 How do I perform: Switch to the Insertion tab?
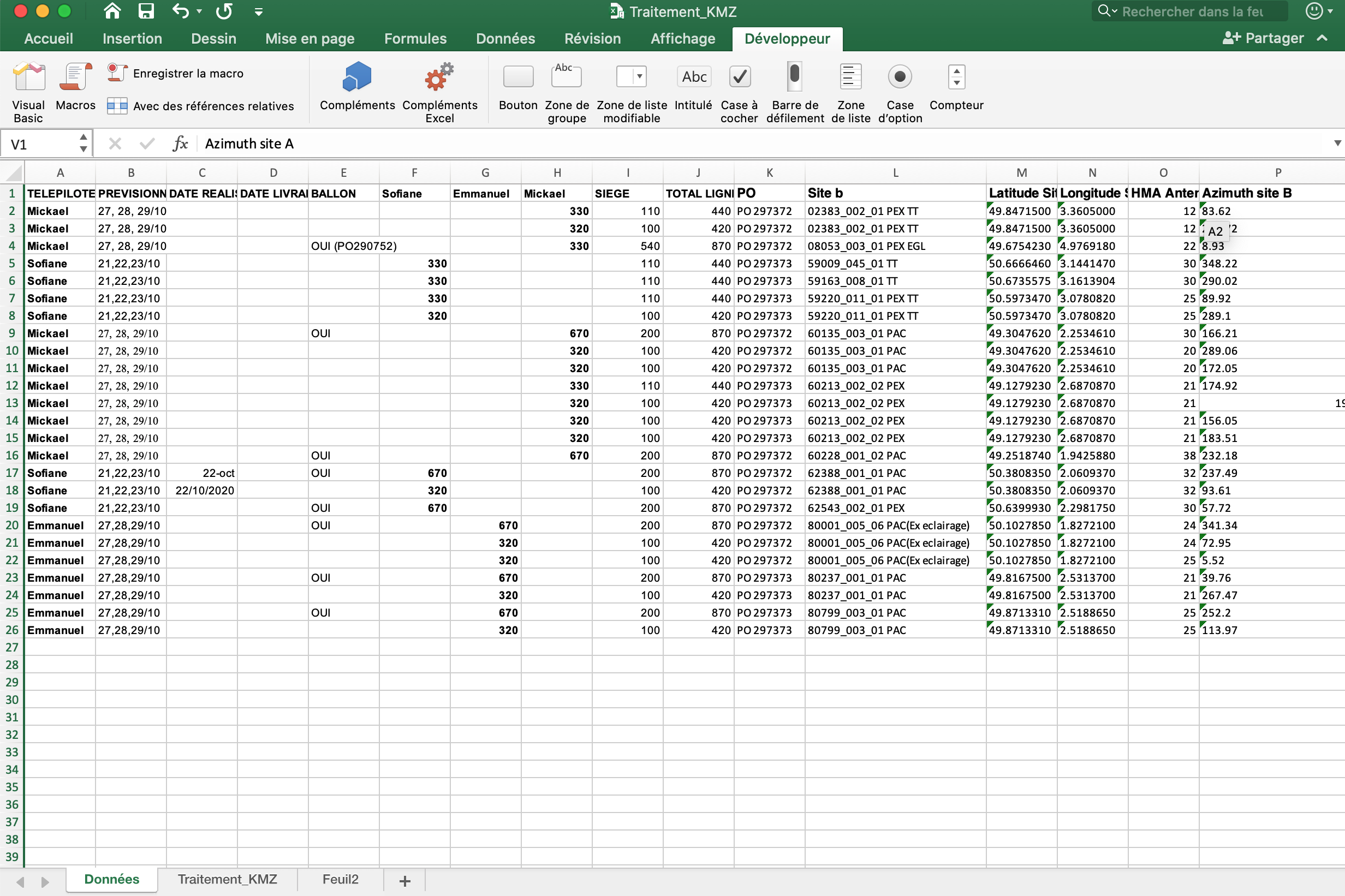point(132,38)
